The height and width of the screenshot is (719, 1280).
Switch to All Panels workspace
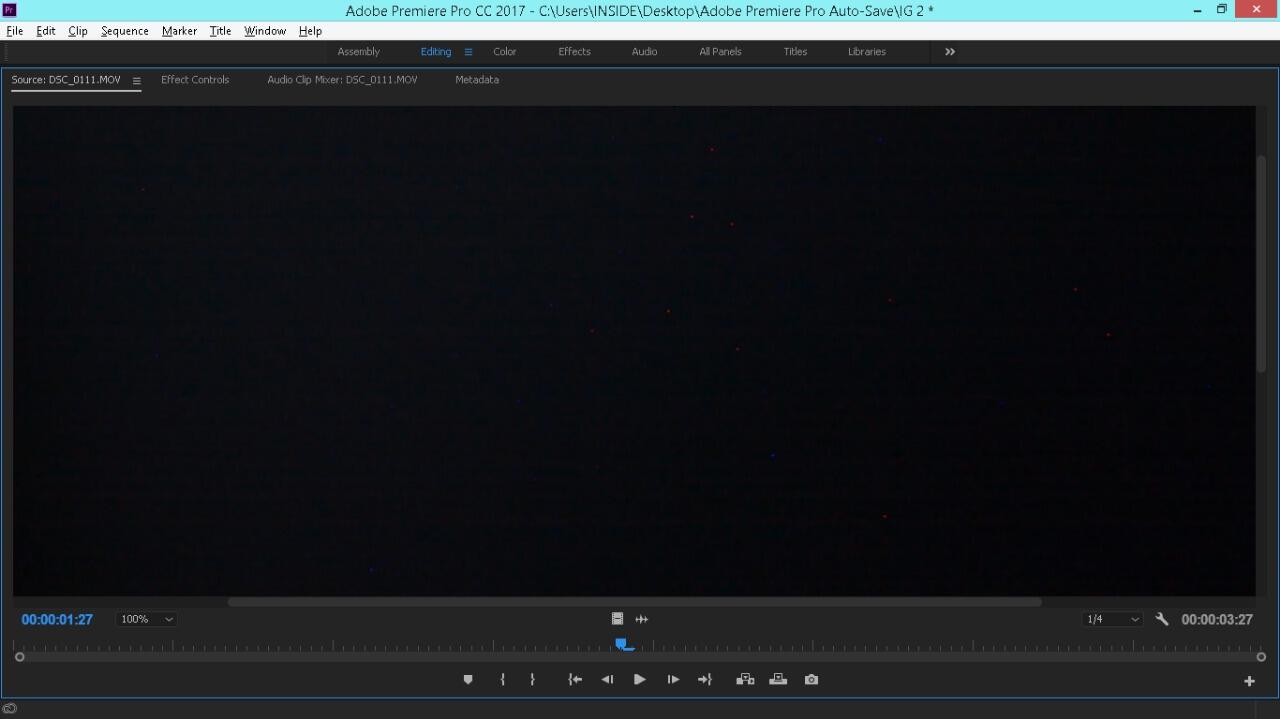[720, 52]
